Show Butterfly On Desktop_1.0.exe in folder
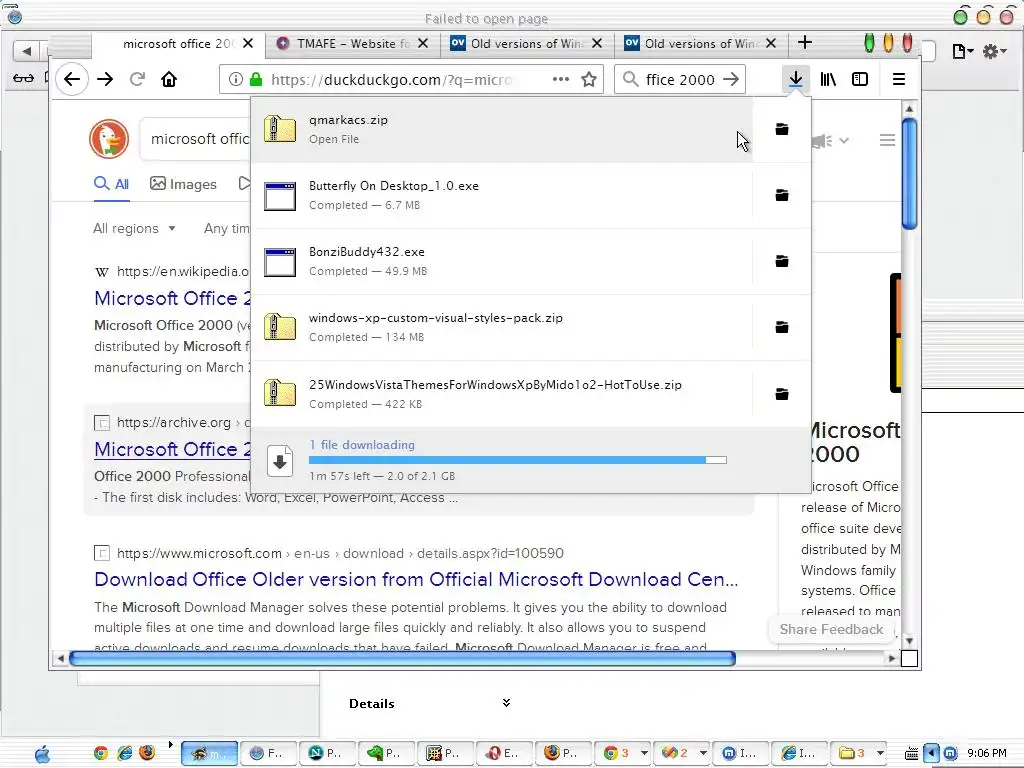Image resolution: width=1024 pixels, height=768 pixels. [x=782, y=195]
